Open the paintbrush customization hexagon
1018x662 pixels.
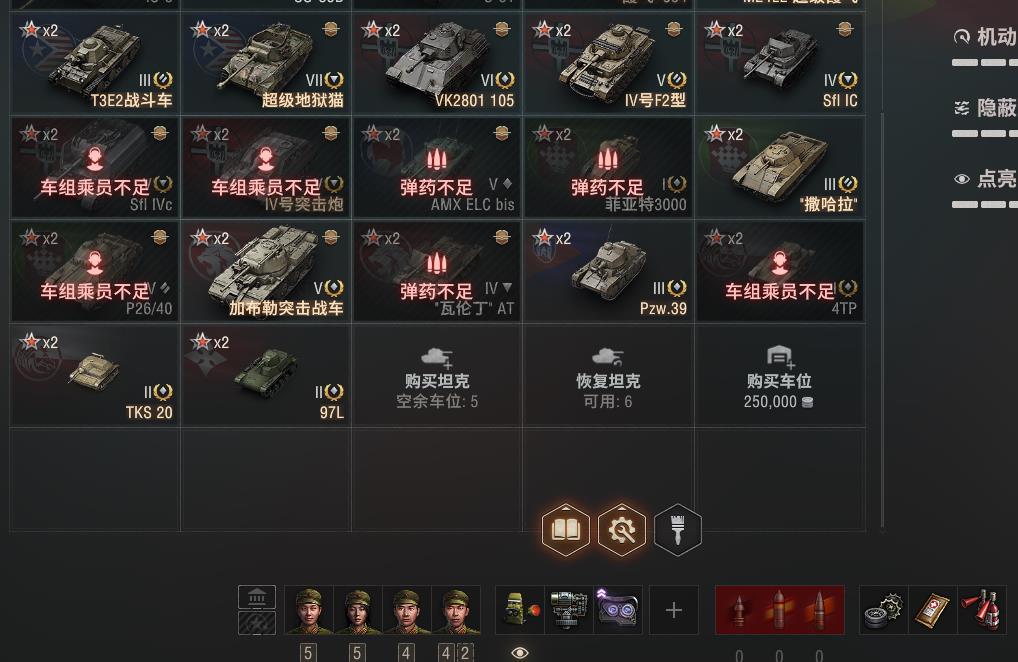(x=677, y=530)
